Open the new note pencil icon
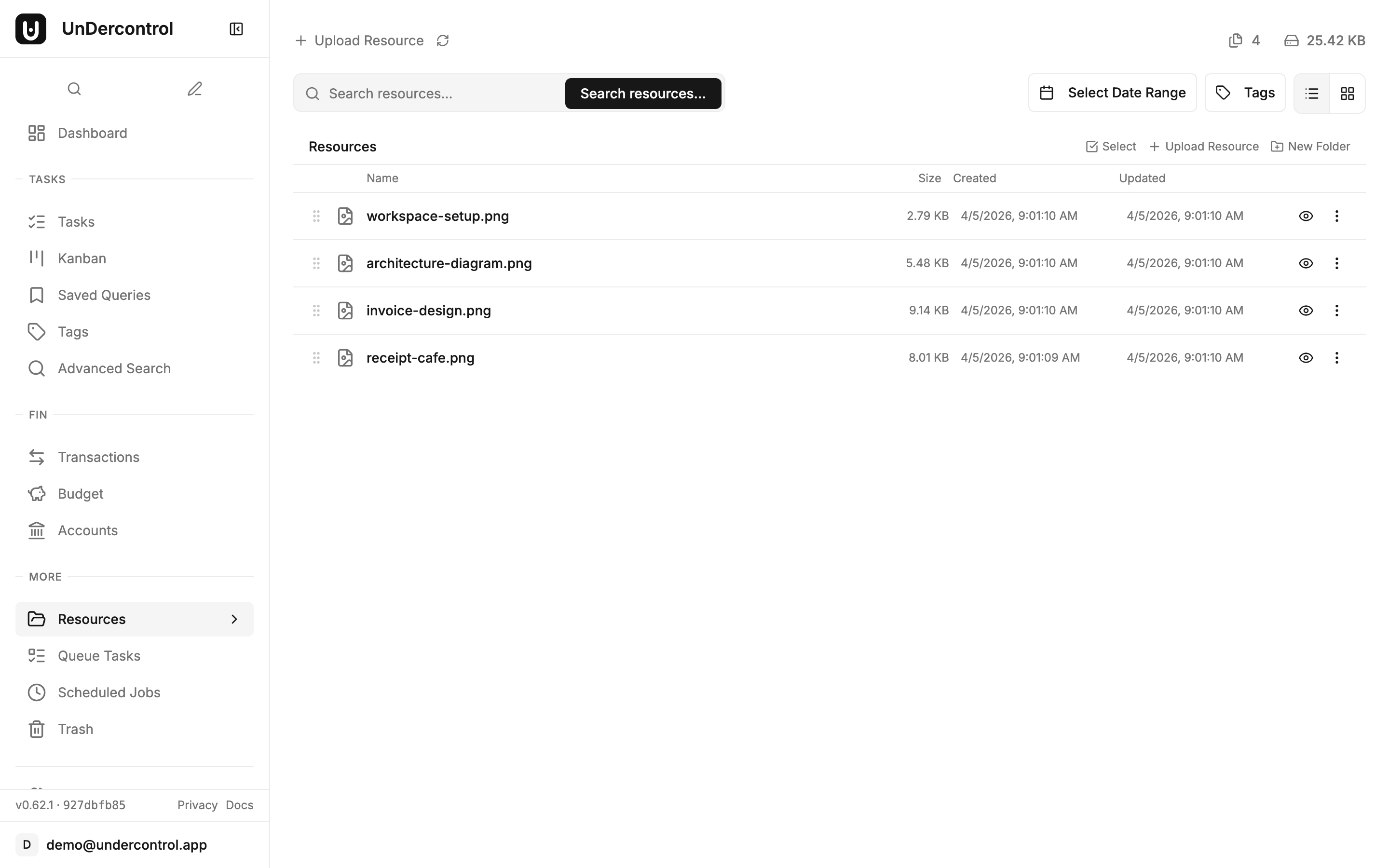The image size is (1389, 868). point(194,88)
